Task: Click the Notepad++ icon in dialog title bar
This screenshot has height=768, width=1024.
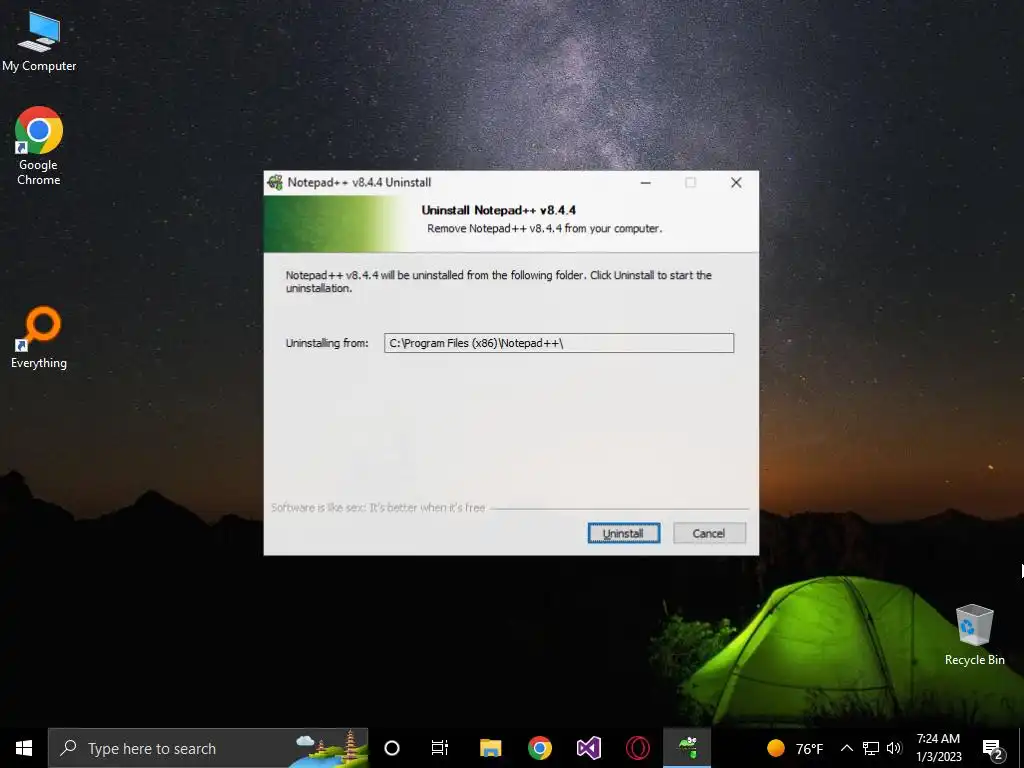Action: [x=275, y=182]
